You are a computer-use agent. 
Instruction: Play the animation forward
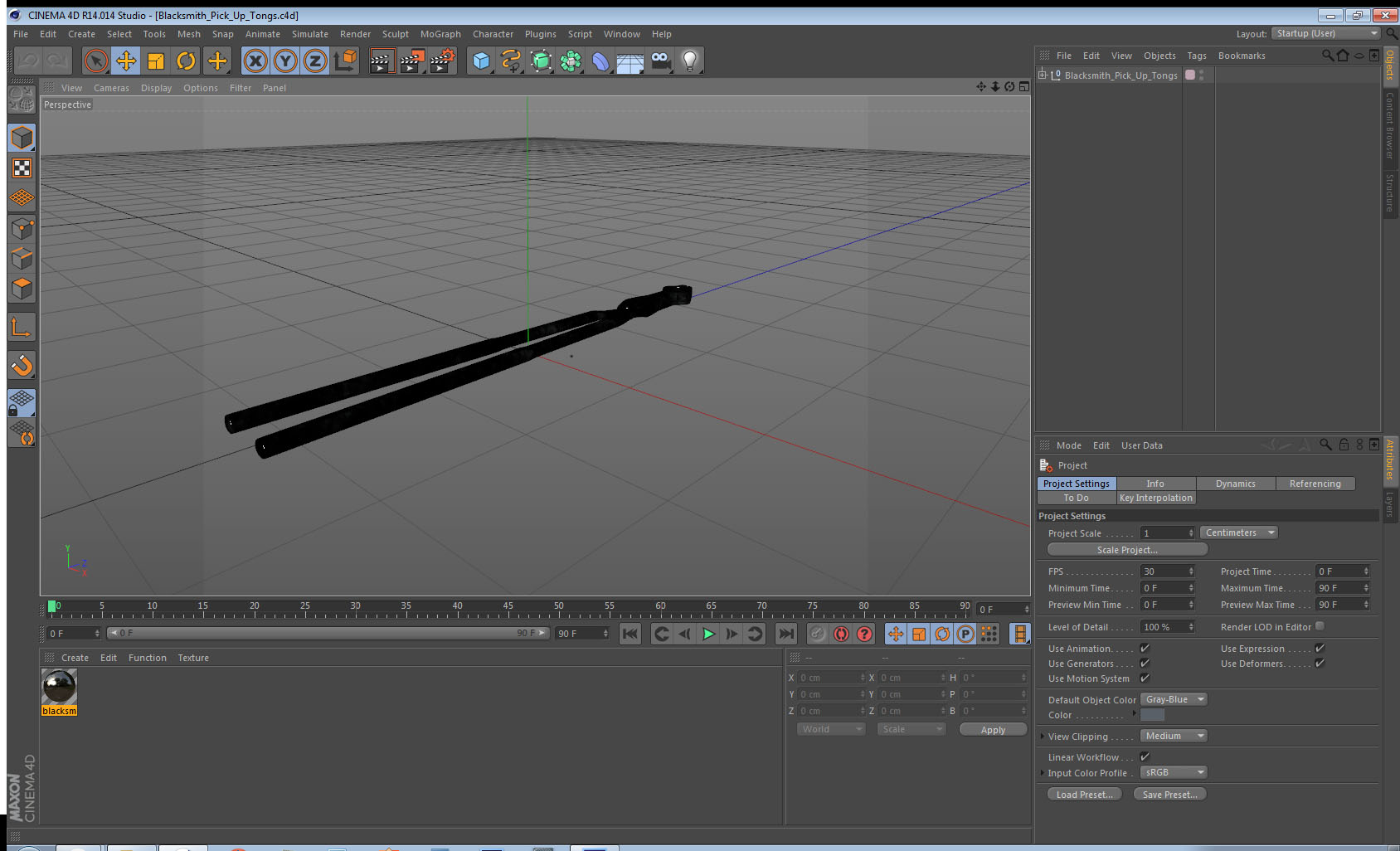[708, 634]
